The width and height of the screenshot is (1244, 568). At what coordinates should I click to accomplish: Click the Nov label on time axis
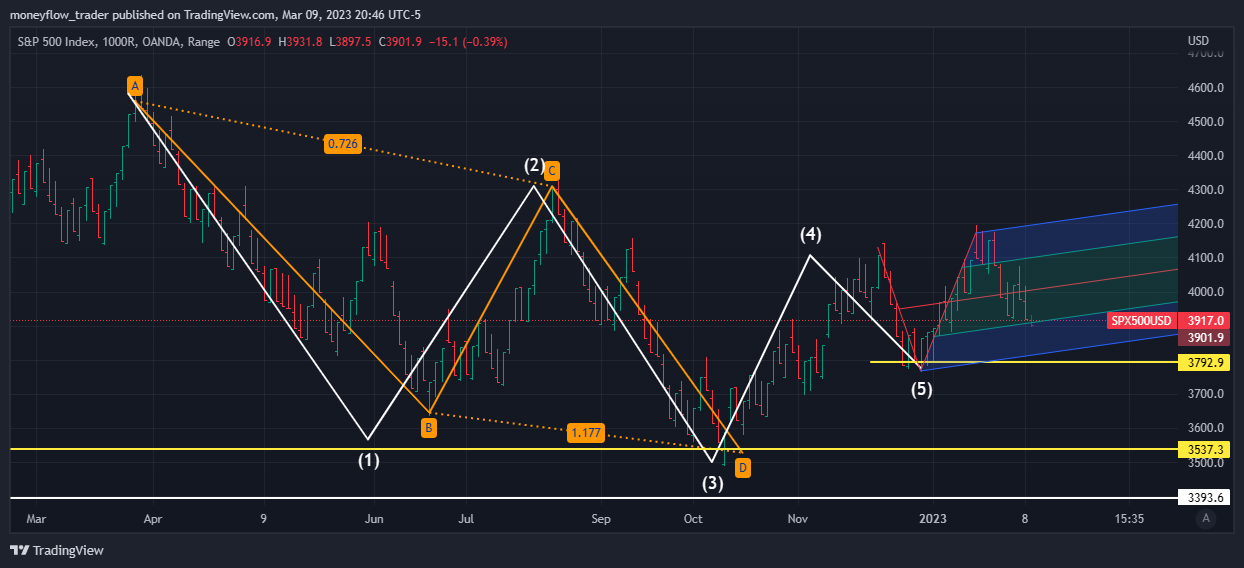click(797, 519)
